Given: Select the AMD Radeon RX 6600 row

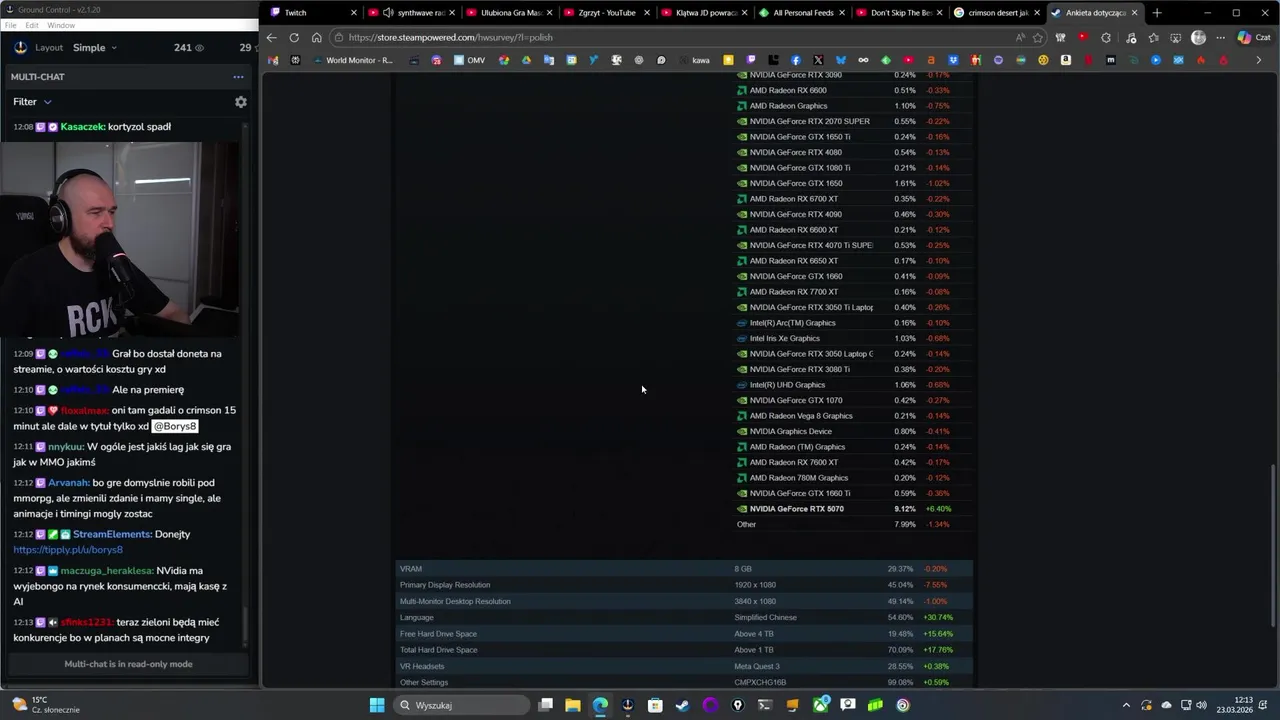Looking at the screenshot, I should (x=854, y=90).
